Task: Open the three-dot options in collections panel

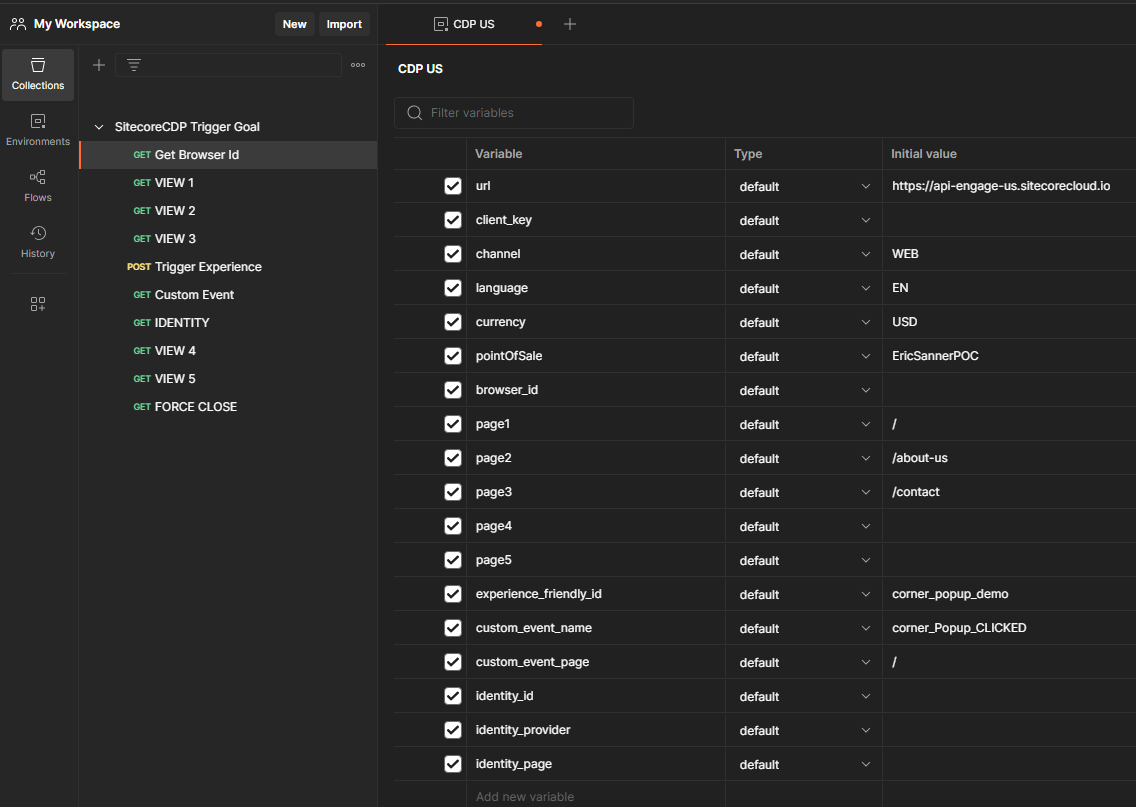Action: pos(358,65)
